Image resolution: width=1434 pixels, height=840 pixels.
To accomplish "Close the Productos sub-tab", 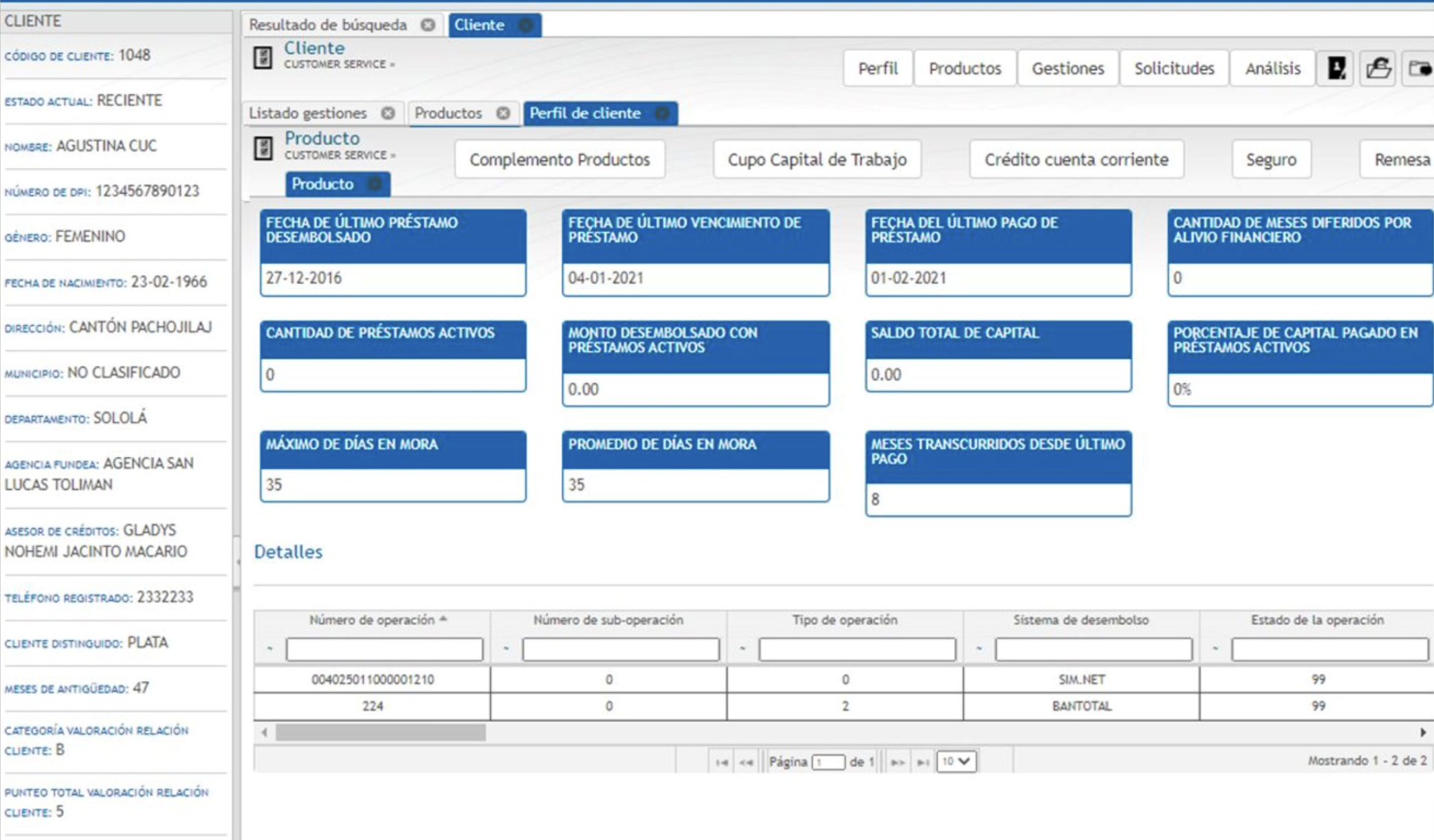I will (x=503, y=113).
